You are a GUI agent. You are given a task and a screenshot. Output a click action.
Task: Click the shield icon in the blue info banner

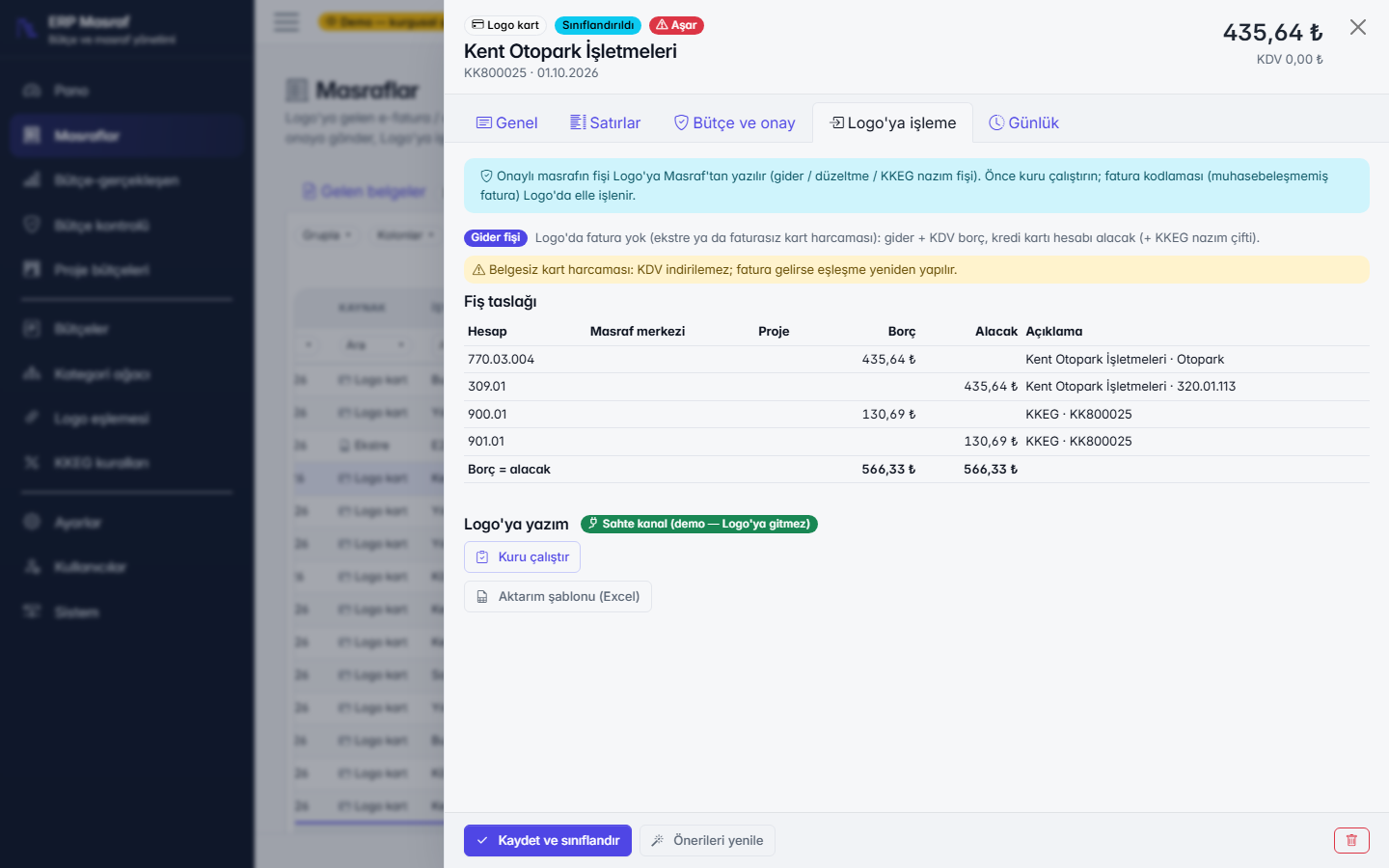tap(486, 176)
